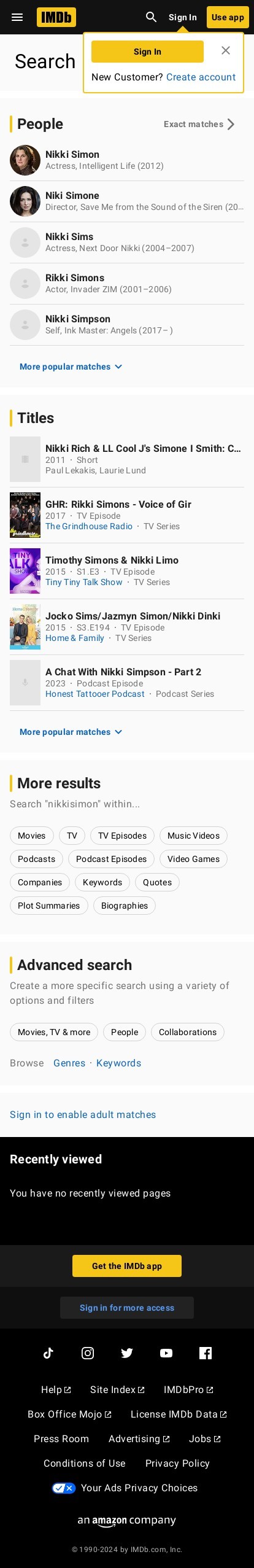Open IMDb's YouTube icon
Viewport: 254px width, 1568px height.
tap(166, 1353)
